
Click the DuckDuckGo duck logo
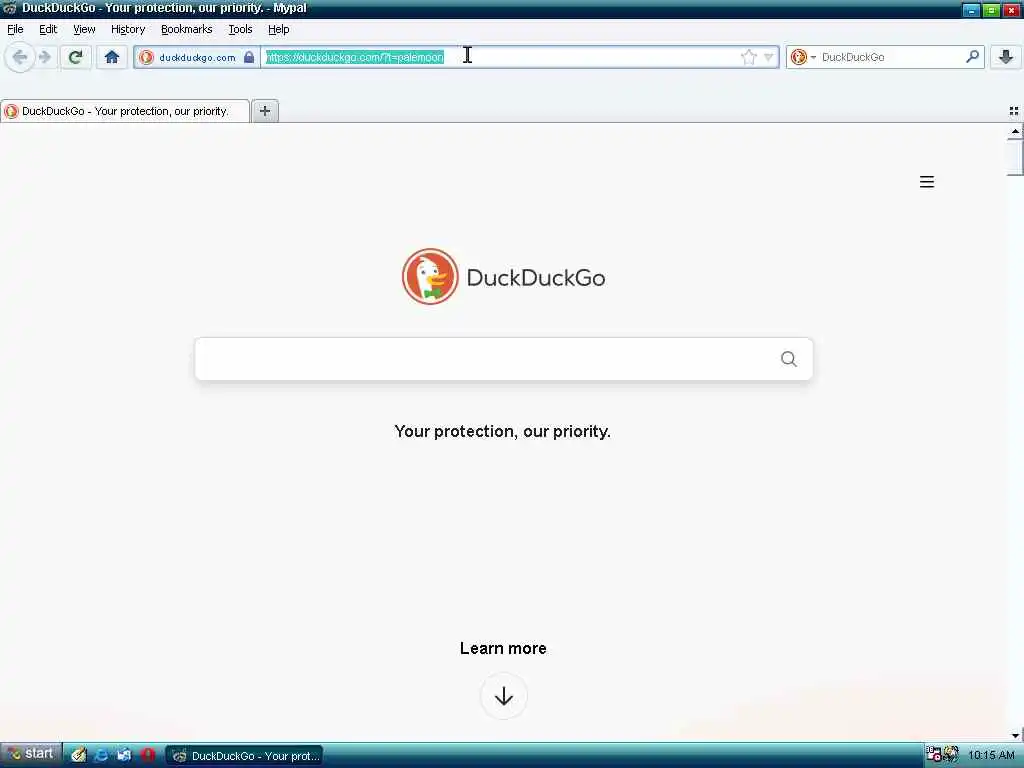(430, 276)
